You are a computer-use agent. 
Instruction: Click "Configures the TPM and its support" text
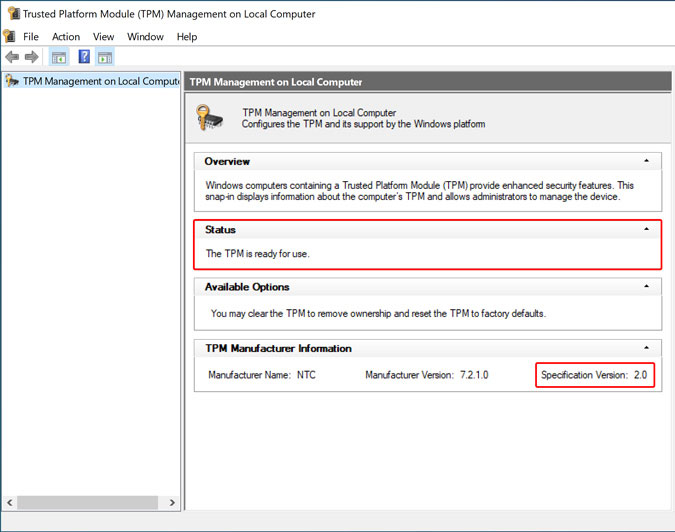click(363, 124)
